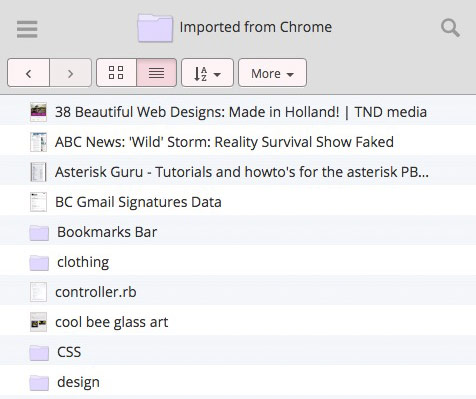Open the More dropdown menu
476x399 pixels.
point(272,73)
